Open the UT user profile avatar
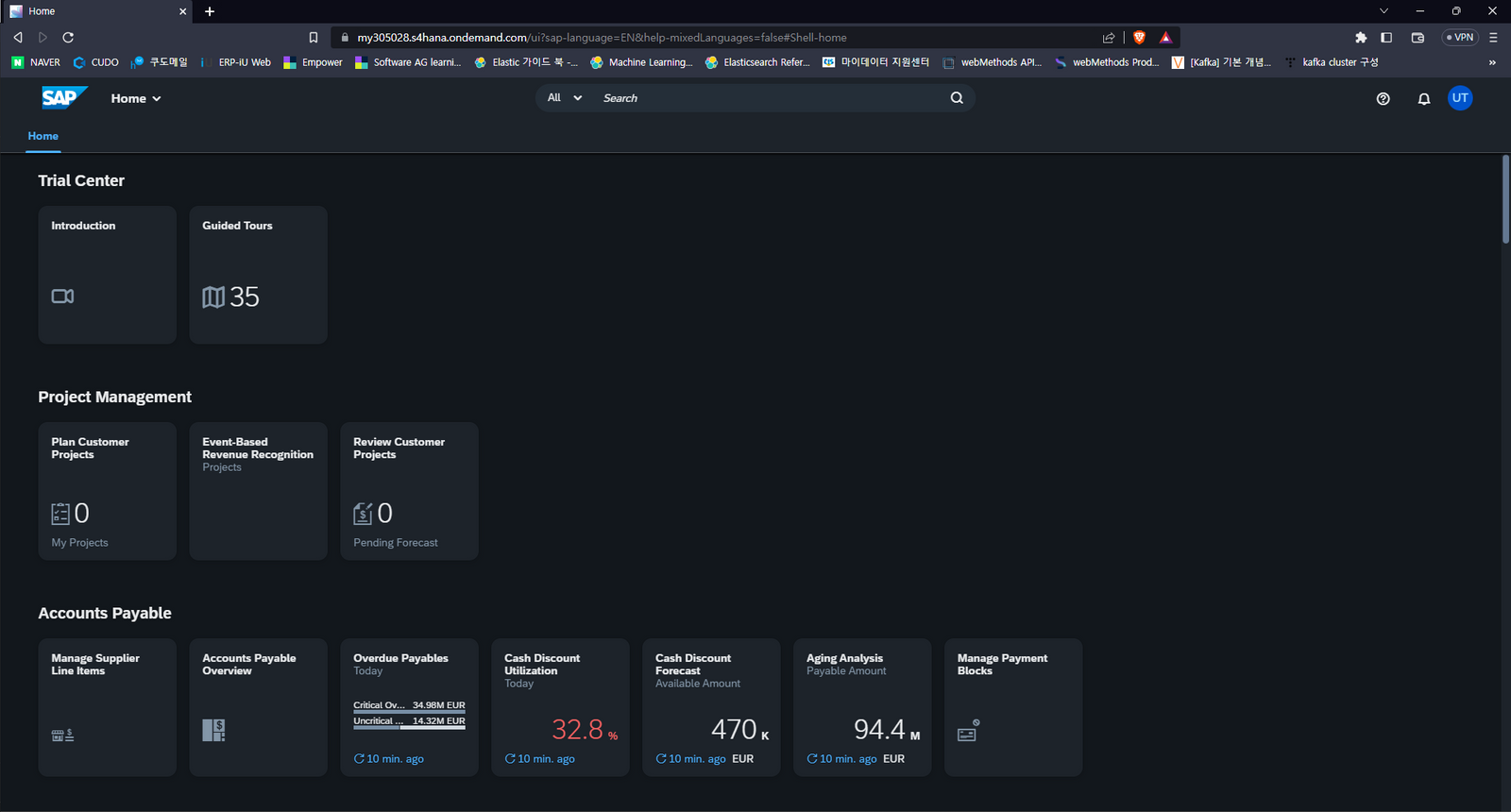The width and height of the screenshot is (1511, 812). tap(1460, 98)
